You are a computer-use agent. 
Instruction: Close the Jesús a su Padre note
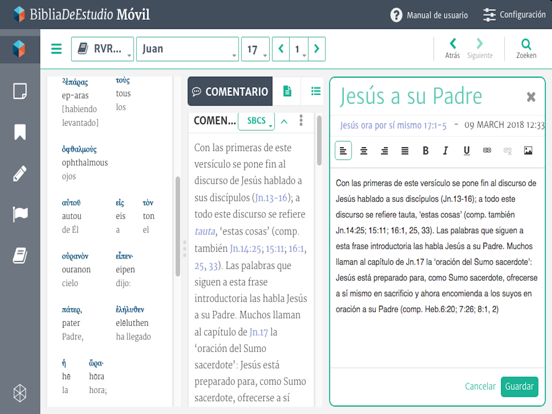point(531,96)
